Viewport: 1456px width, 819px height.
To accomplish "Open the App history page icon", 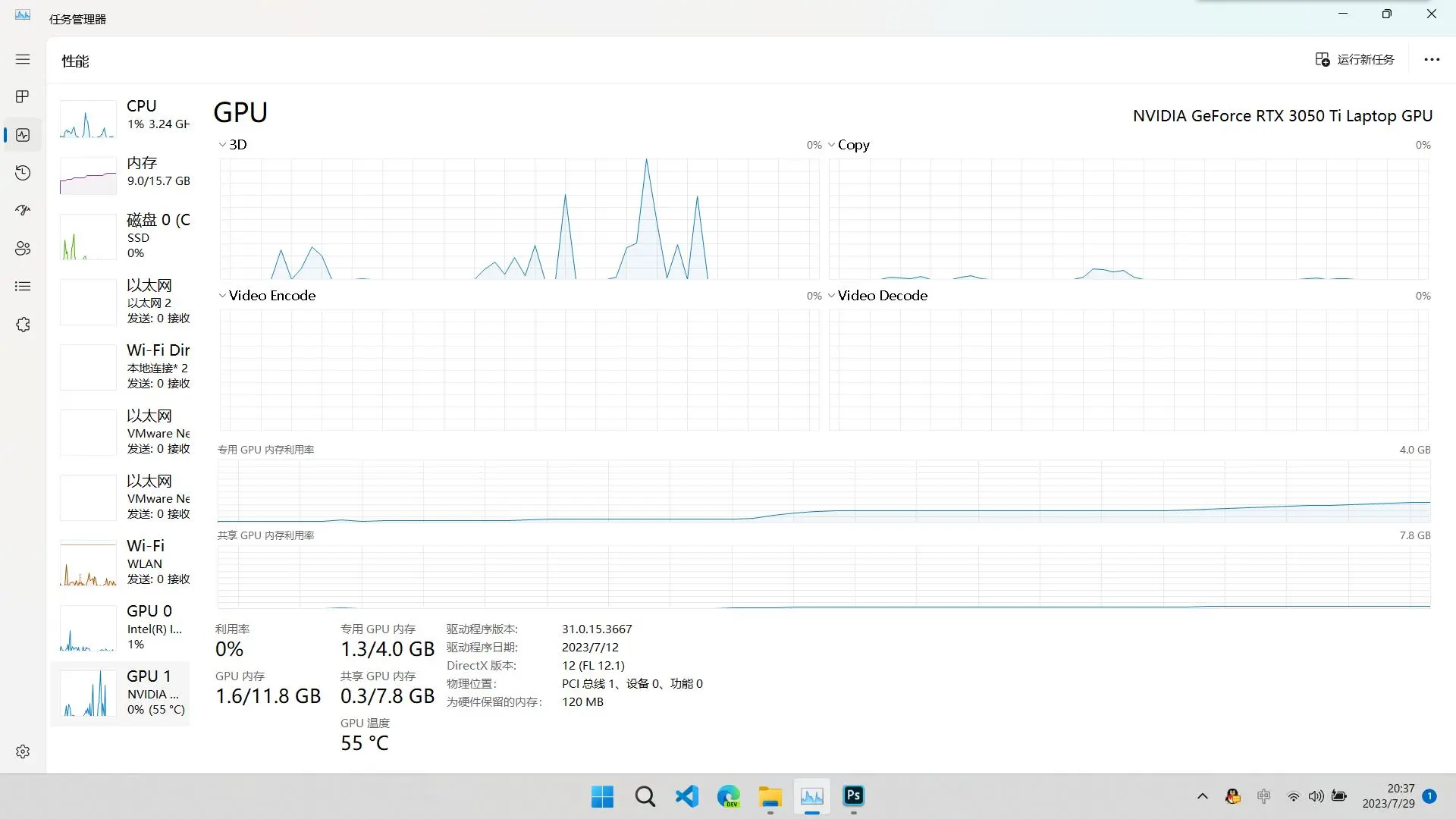I will pyautogui.click(x=23, y=173).
